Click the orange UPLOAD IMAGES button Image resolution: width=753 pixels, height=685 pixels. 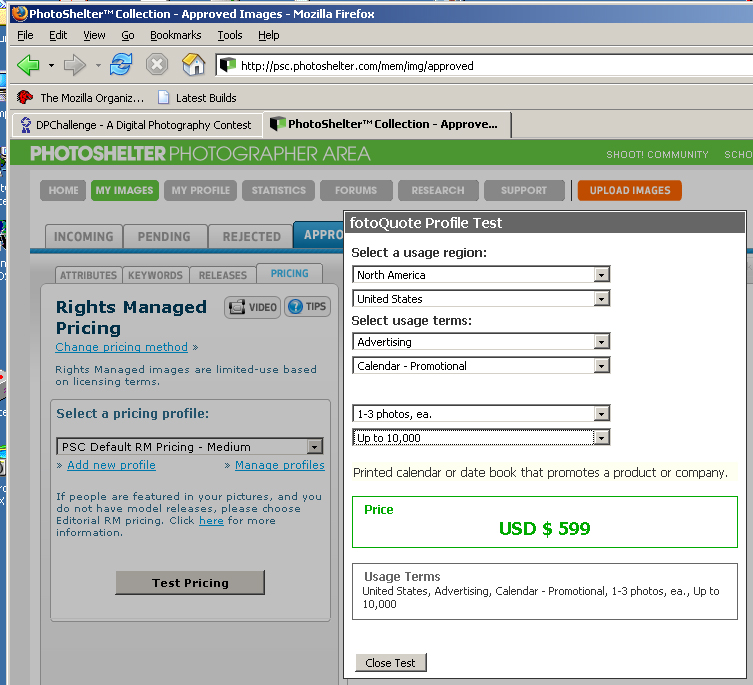630,190
